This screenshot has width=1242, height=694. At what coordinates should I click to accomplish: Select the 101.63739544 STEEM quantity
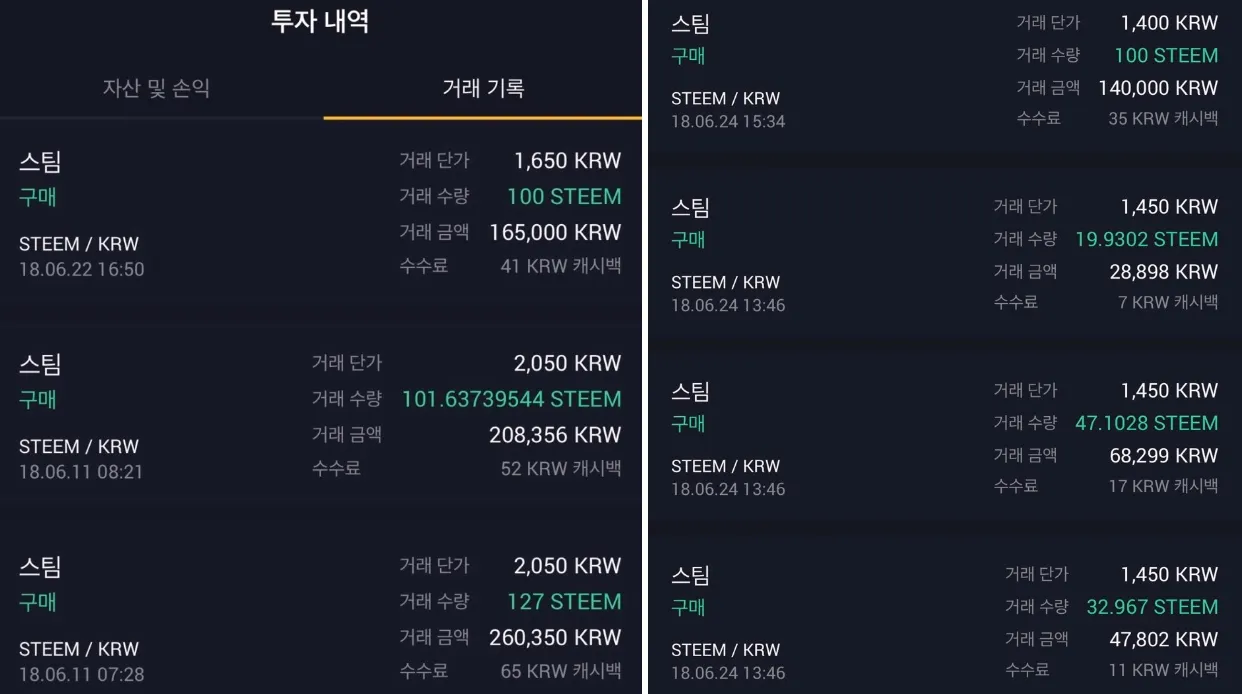click(x=511, y=399)
